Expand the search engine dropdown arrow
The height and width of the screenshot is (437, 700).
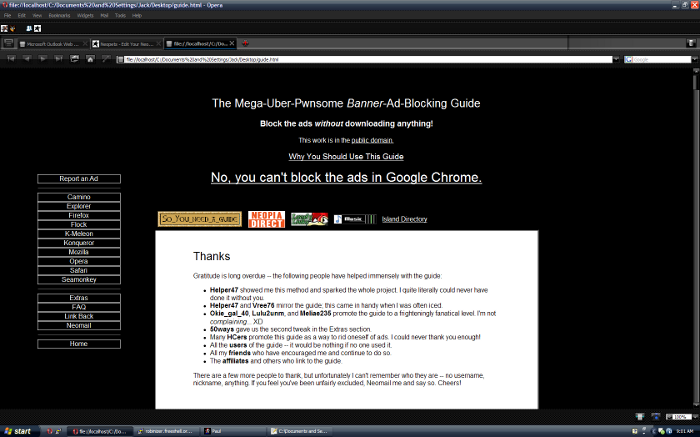(695, 59)
